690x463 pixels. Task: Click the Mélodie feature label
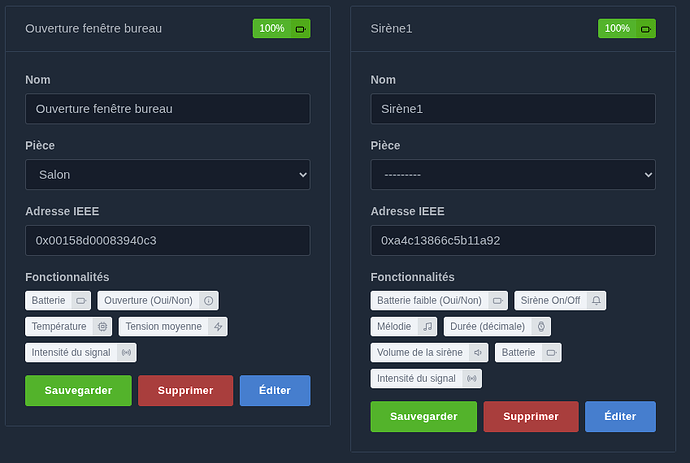(394, 327)
